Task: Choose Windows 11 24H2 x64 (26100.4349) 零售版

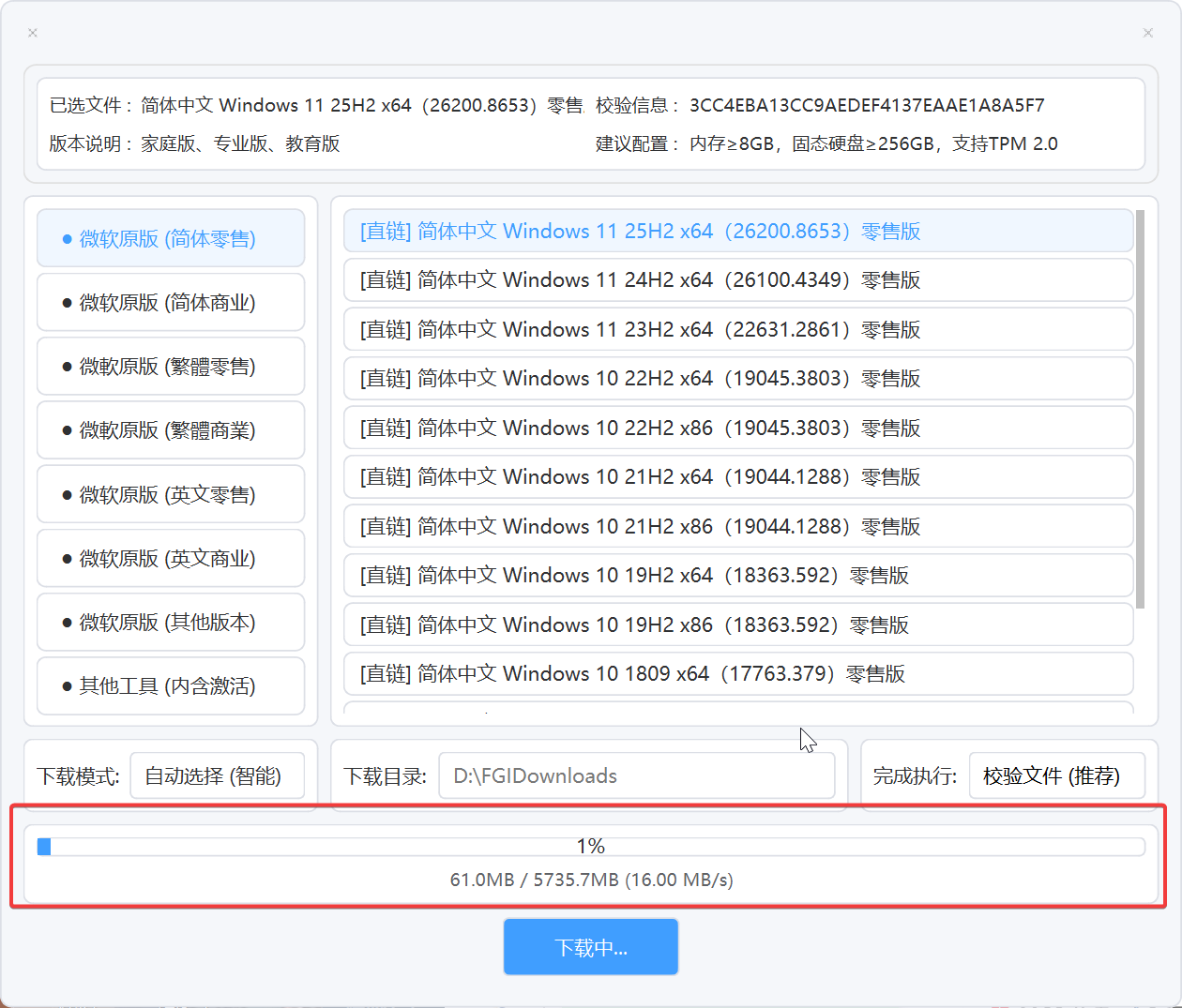Action: [x=738, y=279]
